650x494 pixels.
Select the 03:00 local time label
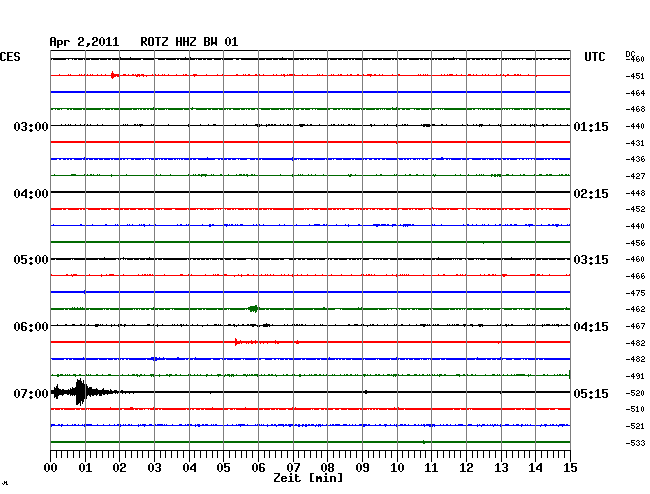click(31, 126)
